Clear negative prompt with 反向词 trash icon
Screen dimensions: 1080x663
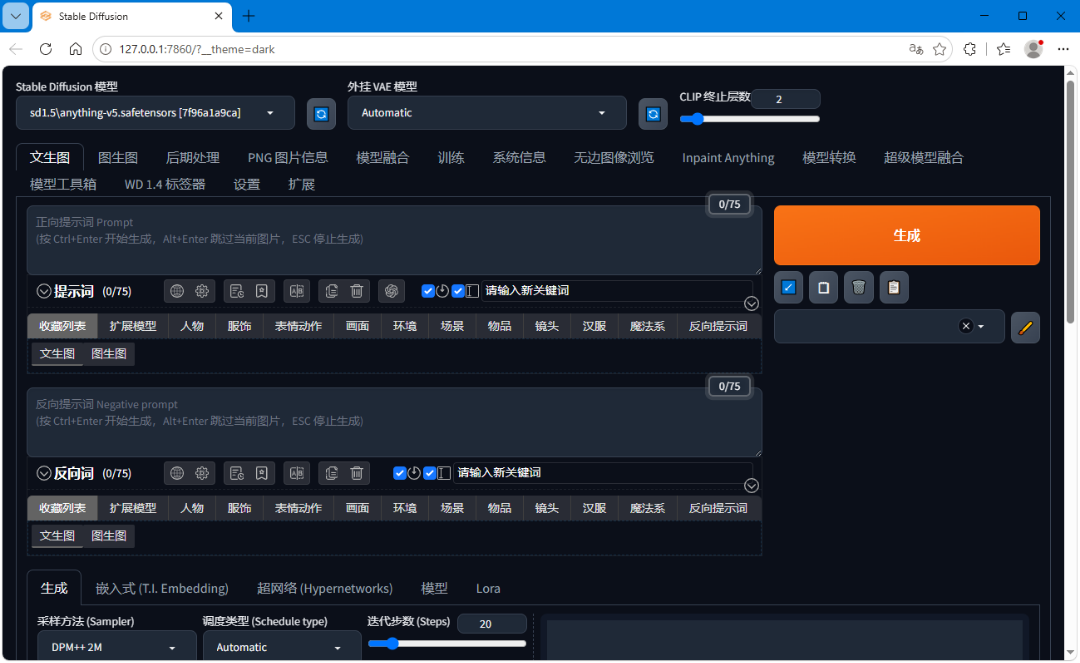click(x=357, y=473)
